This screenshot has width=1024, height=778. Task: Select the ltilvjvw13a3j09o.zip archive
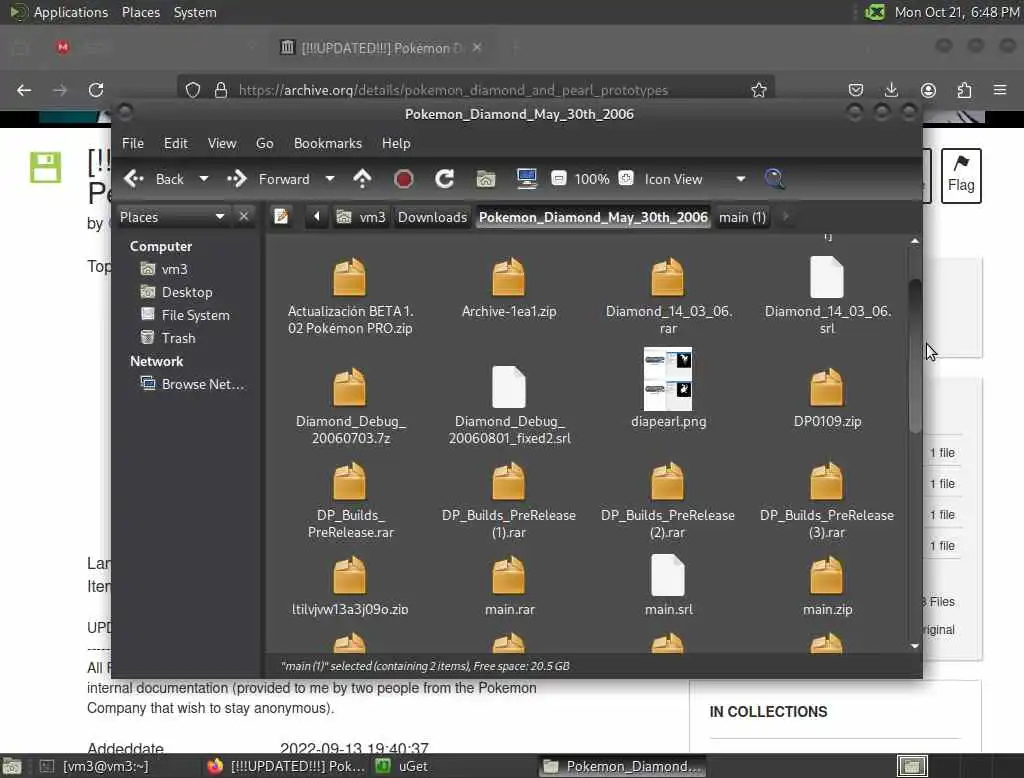point(350,586)
